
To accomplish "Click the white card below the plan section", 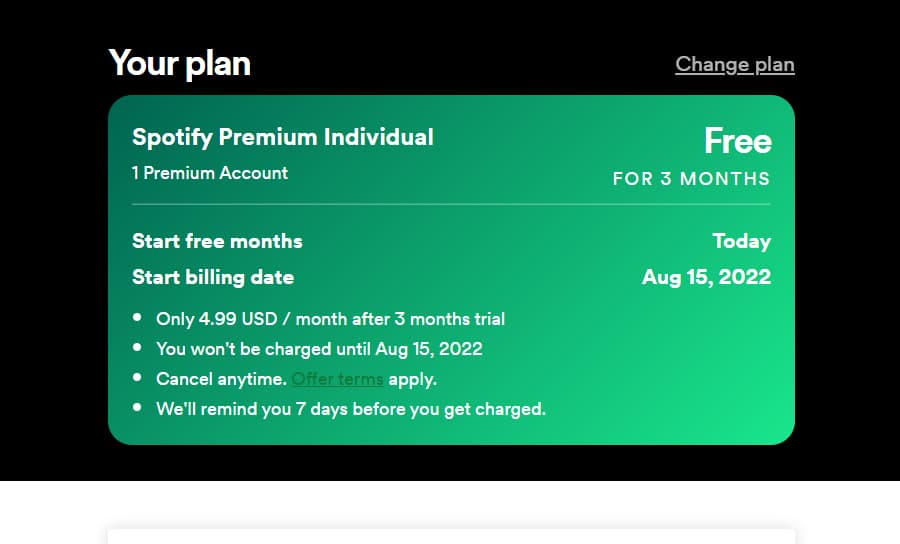I will tap(451, 537).
